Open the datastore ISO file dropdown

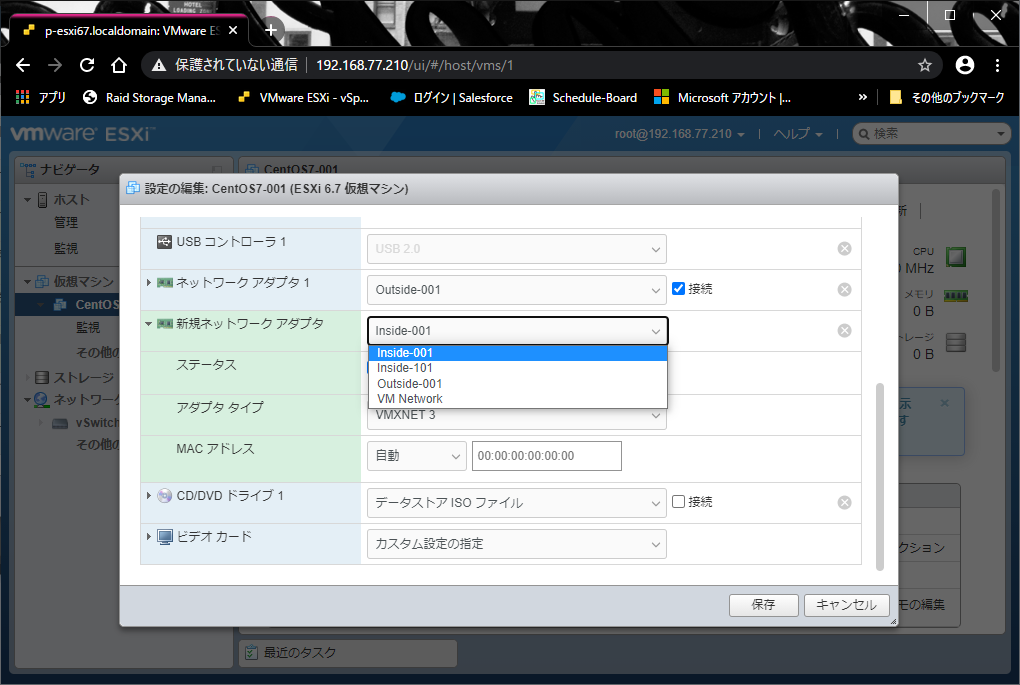tap(517, 502)
